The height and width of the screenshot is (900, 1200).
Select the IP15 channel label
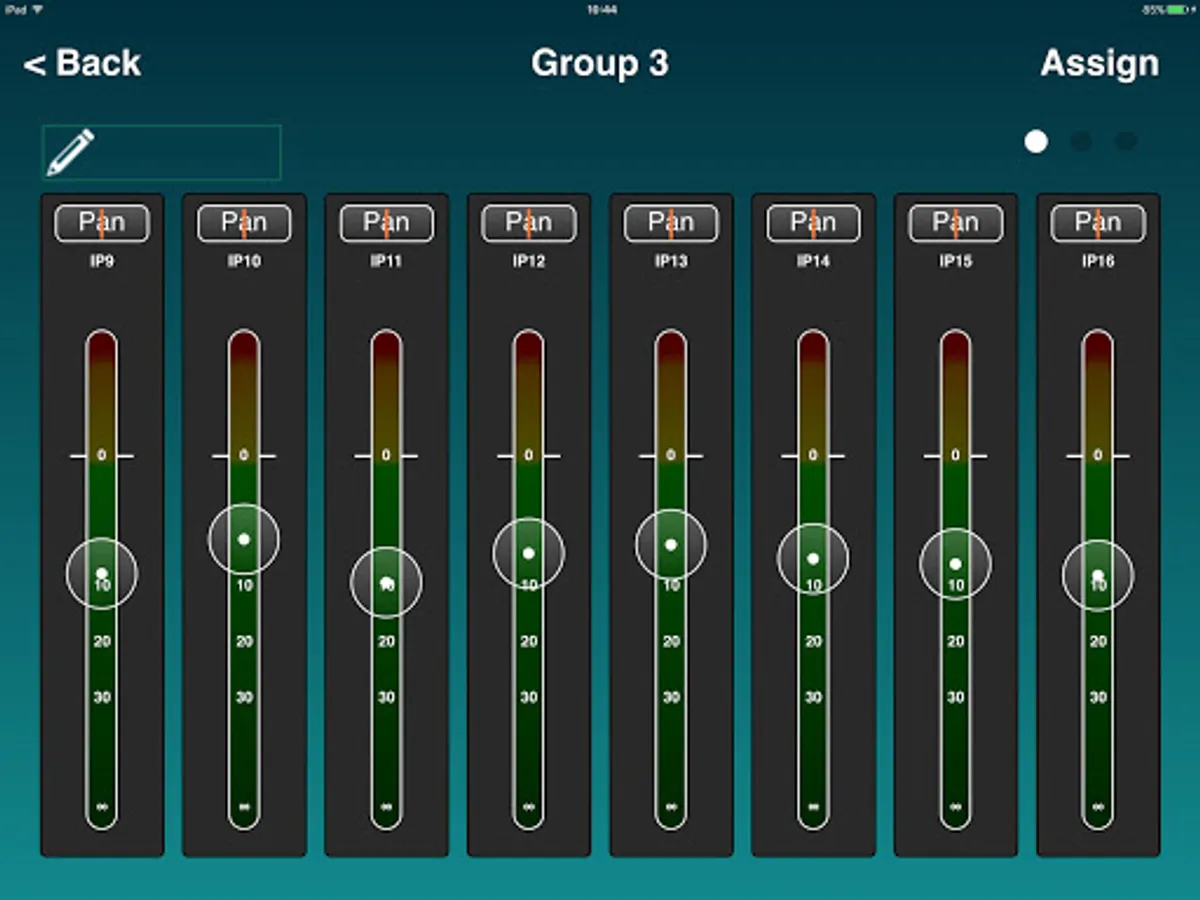(956, 262)
